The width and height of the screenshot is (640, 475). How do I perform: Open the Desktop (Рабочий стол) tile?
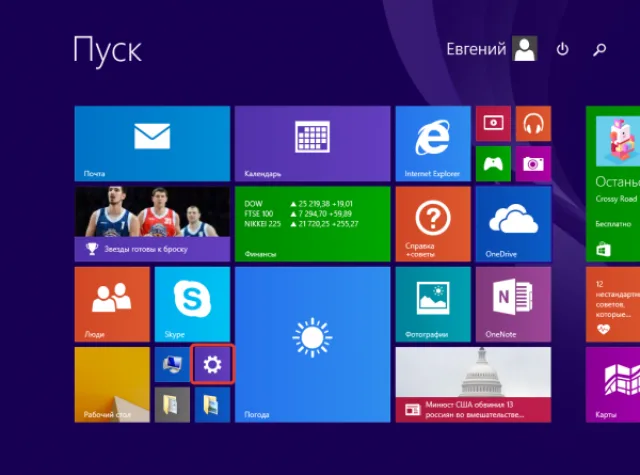(112, 385)
